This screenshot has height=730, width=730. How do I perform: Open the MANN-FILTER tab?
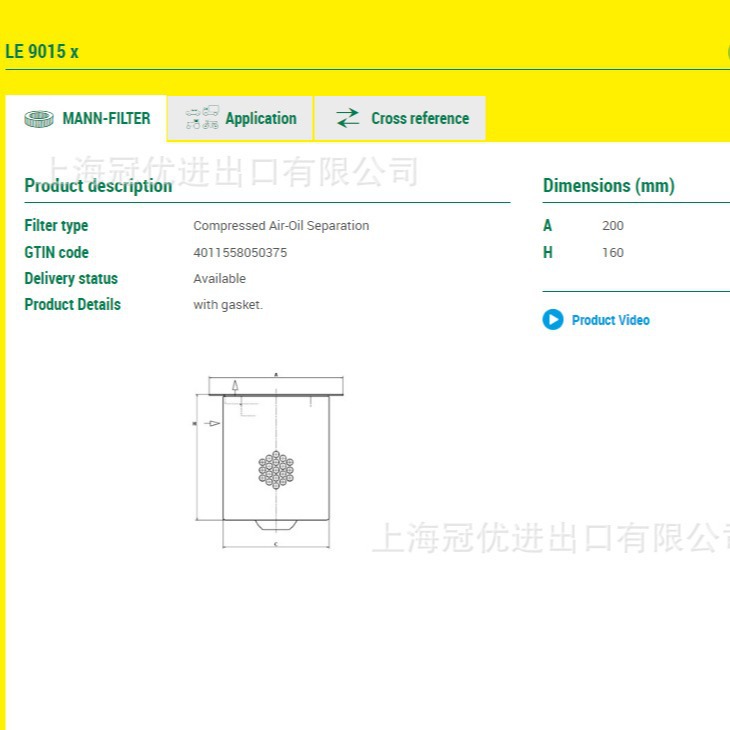click(x=86, y=118)
